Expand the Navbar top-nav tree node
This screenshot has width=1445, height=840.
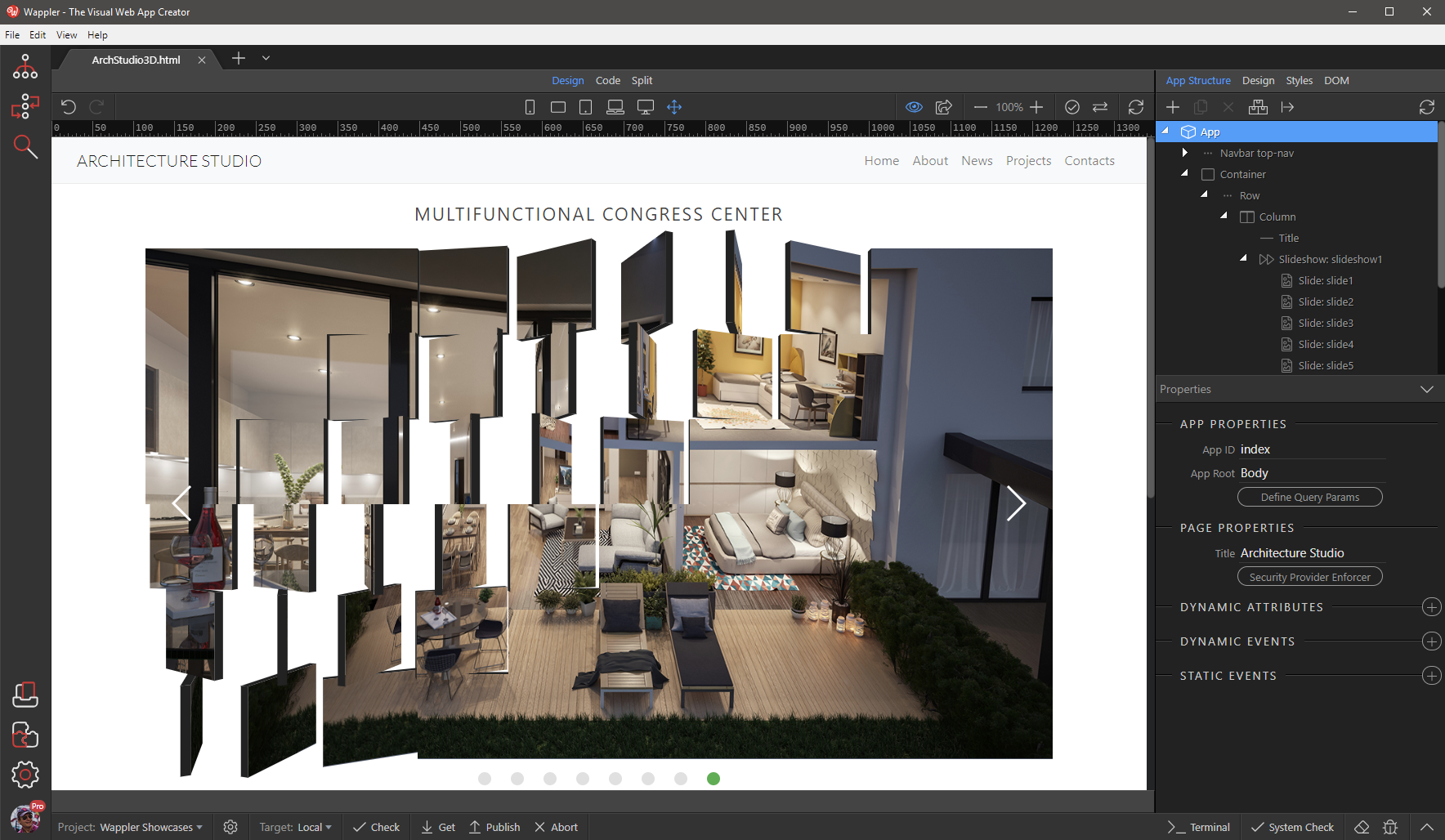pos(1185,152)
